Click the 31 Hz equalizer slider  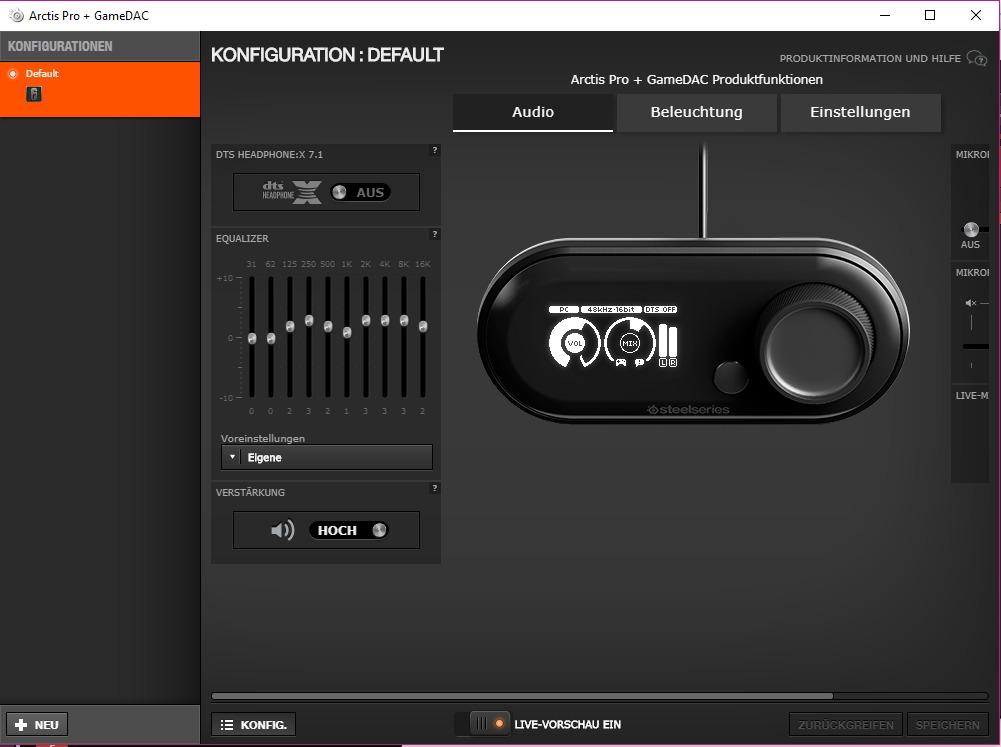(252, 338)
